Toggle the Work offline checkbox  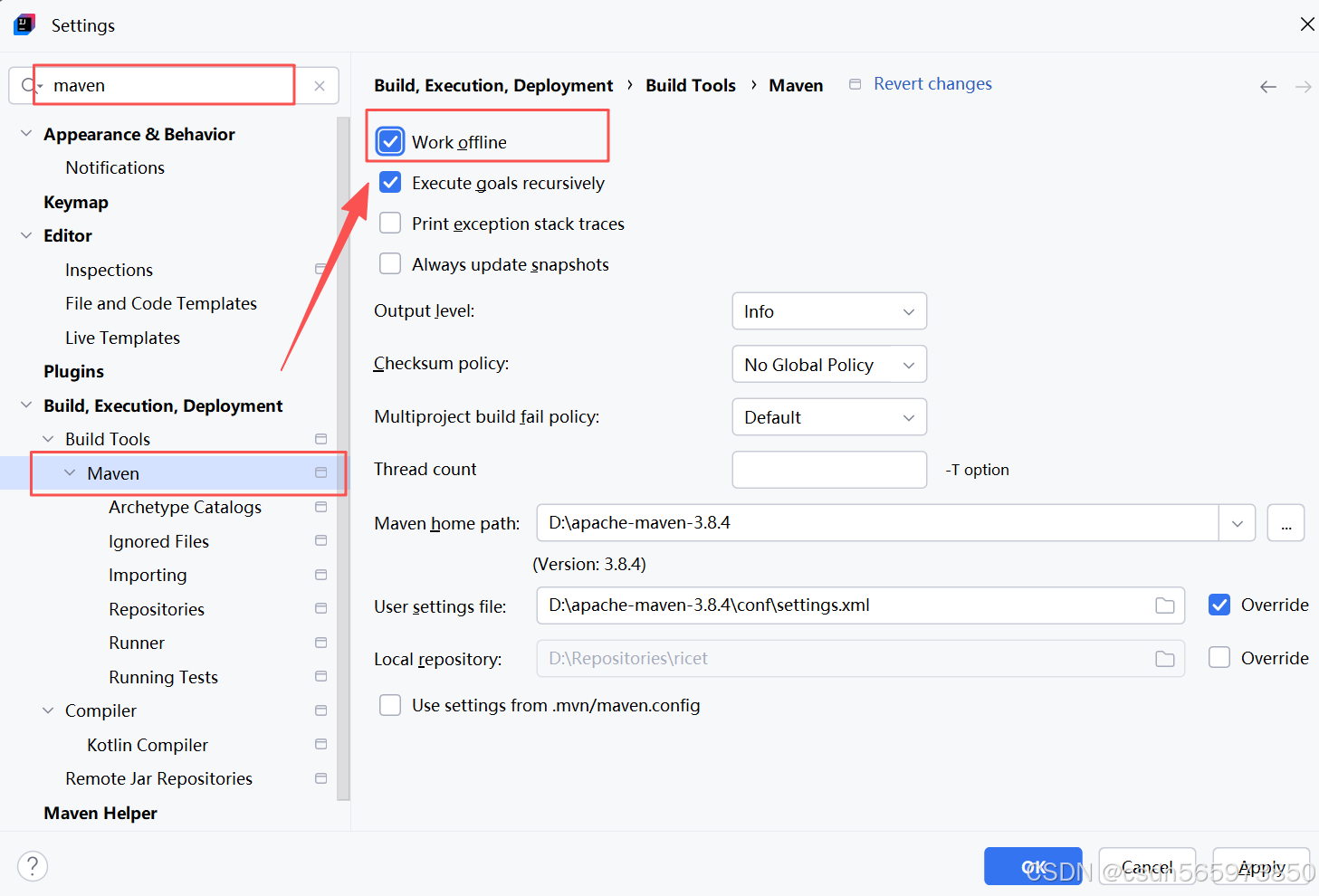tap(390, 141)
